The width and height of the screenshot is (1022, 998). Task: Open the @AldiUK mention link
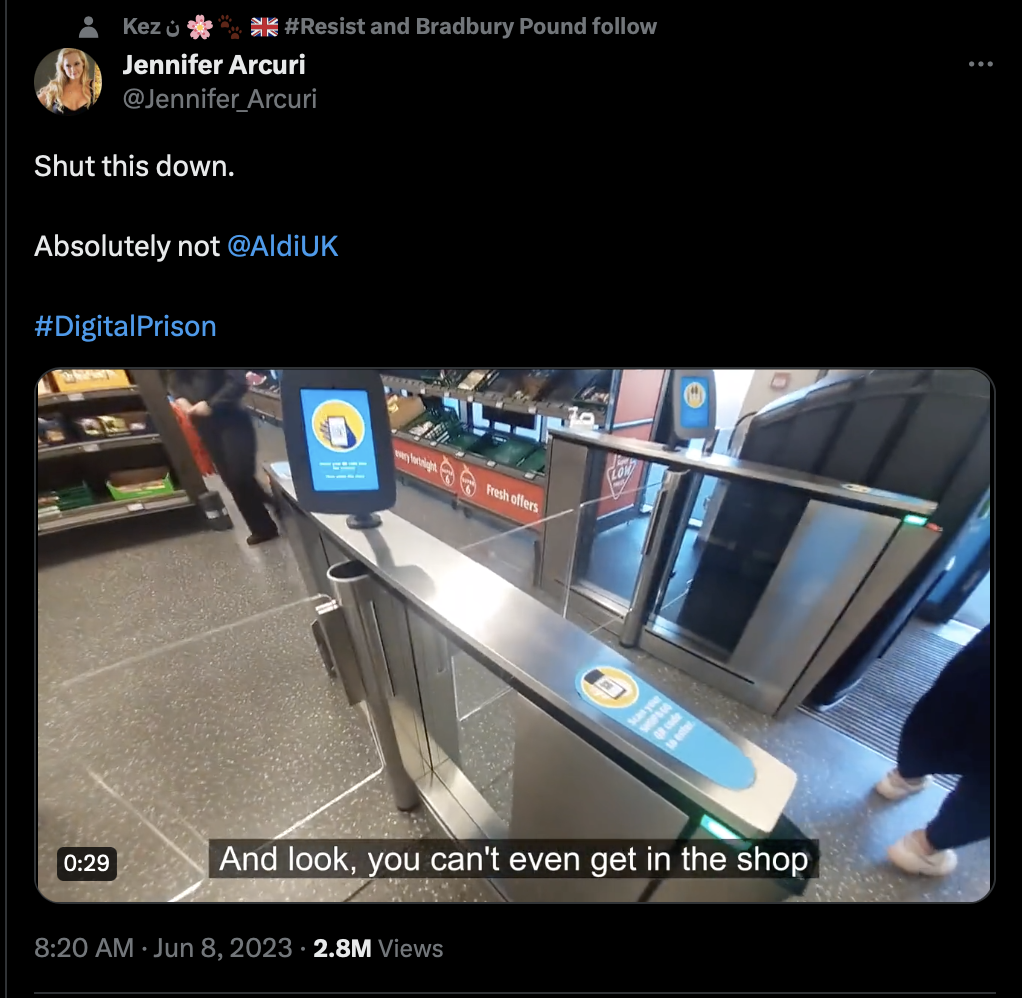[282, 246]
